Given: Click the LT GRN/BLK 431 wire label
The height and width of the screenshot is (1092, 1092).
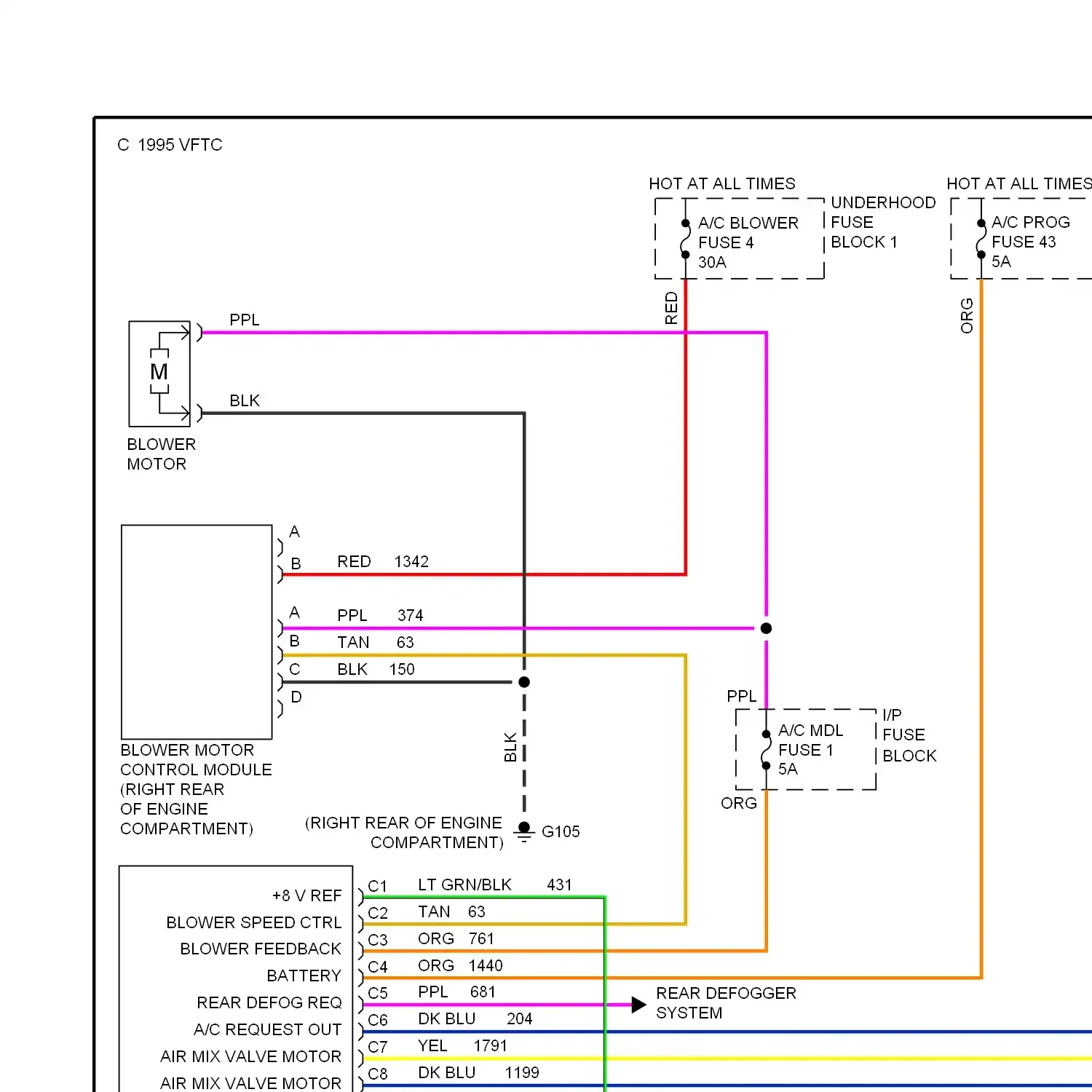Looking at the screenshot, I should click(494, 885).
